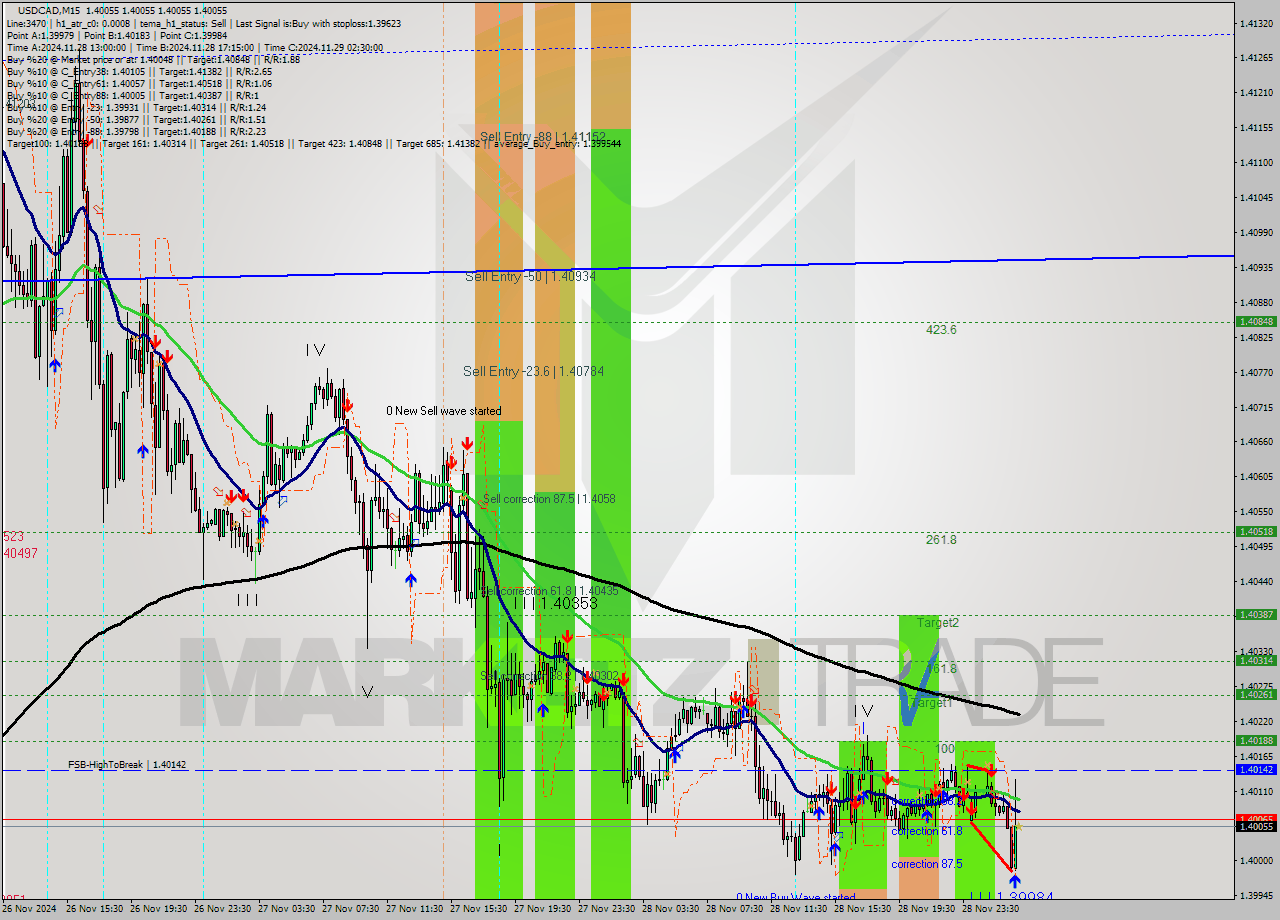
Task: Click the green 0 New Buy Wave started text
Action: coord(797,898)
